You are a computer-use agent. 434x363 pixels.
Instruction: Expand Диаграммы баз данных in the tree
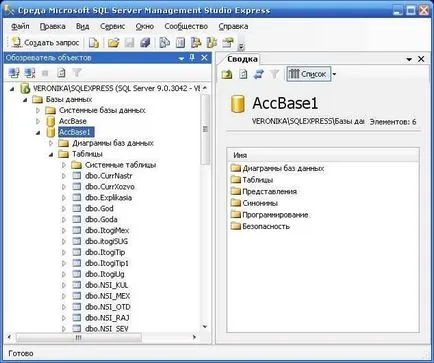pyautogui.click(x=51, y=143)
